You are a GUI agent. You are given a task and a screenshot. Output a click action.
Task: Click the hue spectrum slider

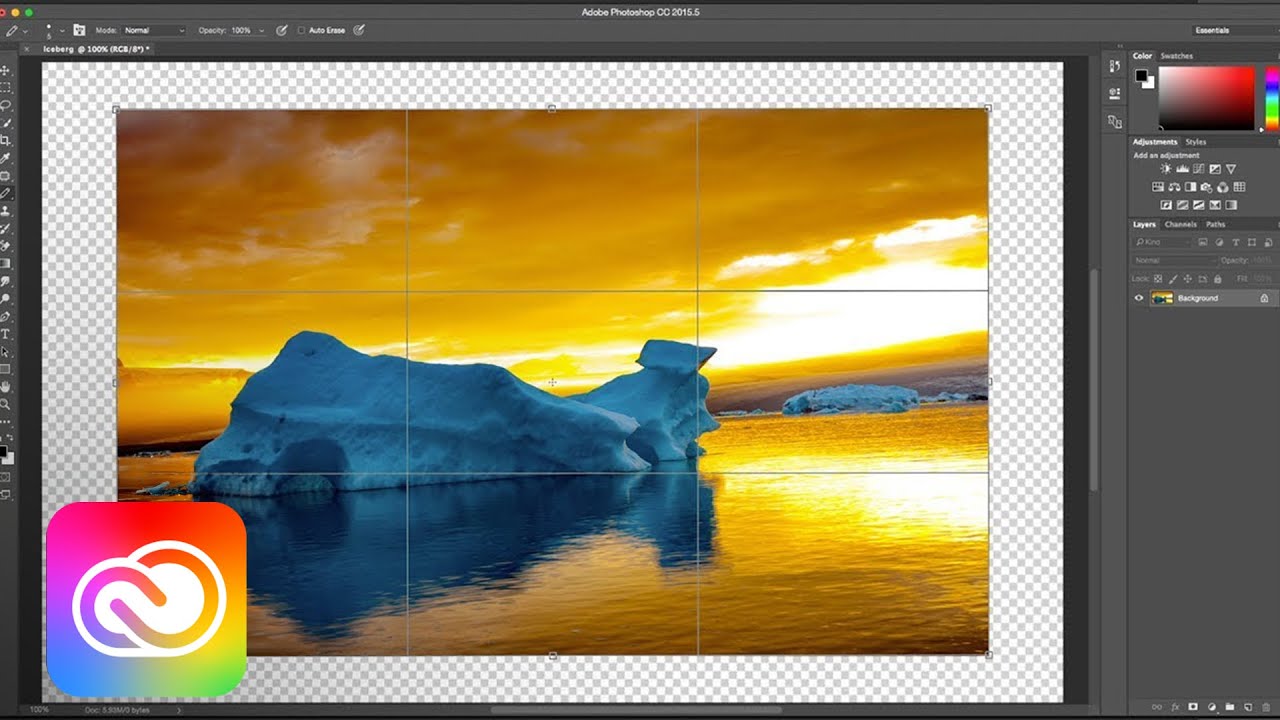(x=1271, y=98)
